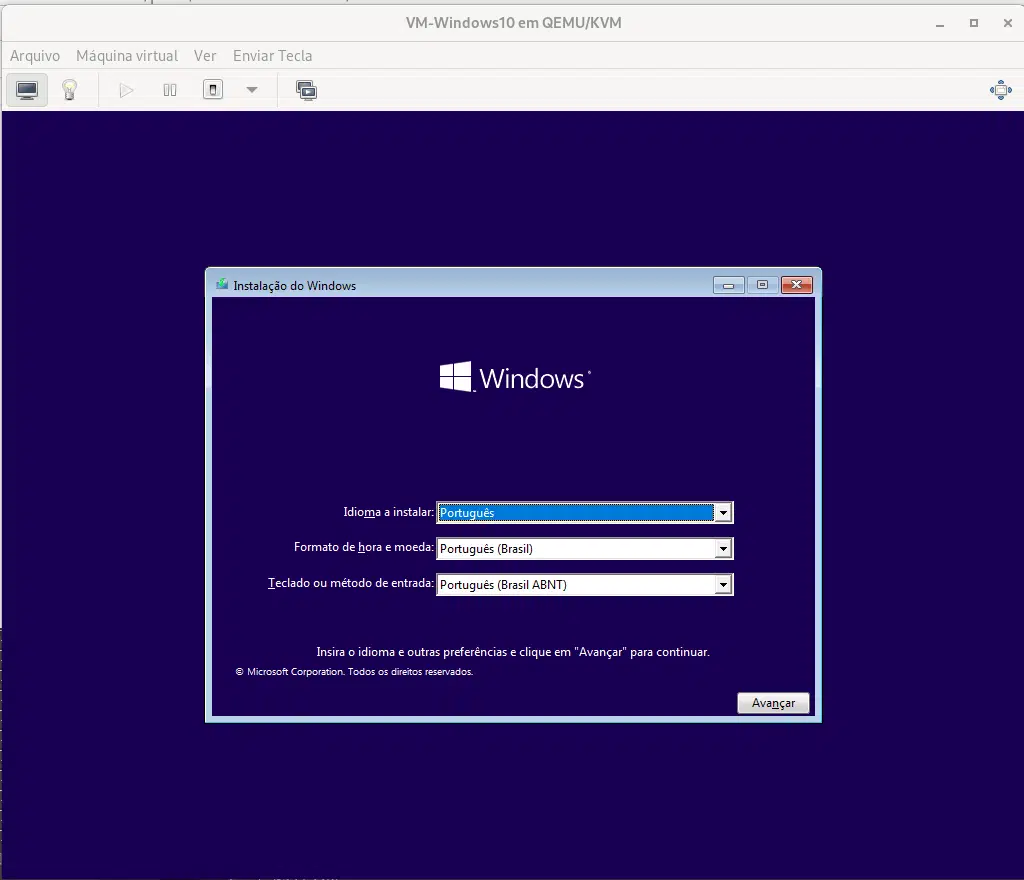This screenshot has width=1024, height=880.
Task: Expand Formato de hora e moeda dropdown arrow
Action: 723,549
